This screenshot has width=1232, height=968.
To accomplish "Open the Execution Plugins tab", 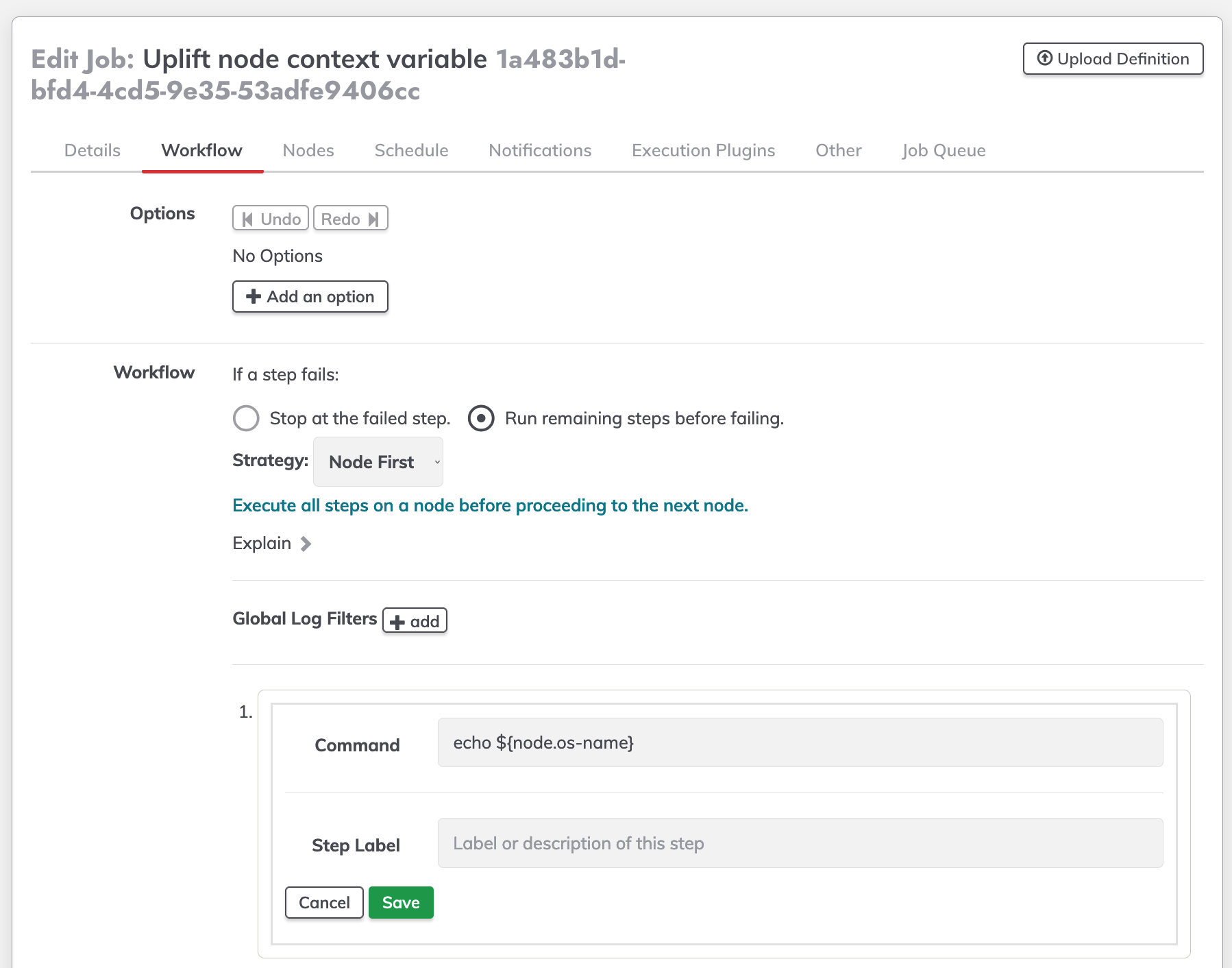I will [x=703, y=150].
